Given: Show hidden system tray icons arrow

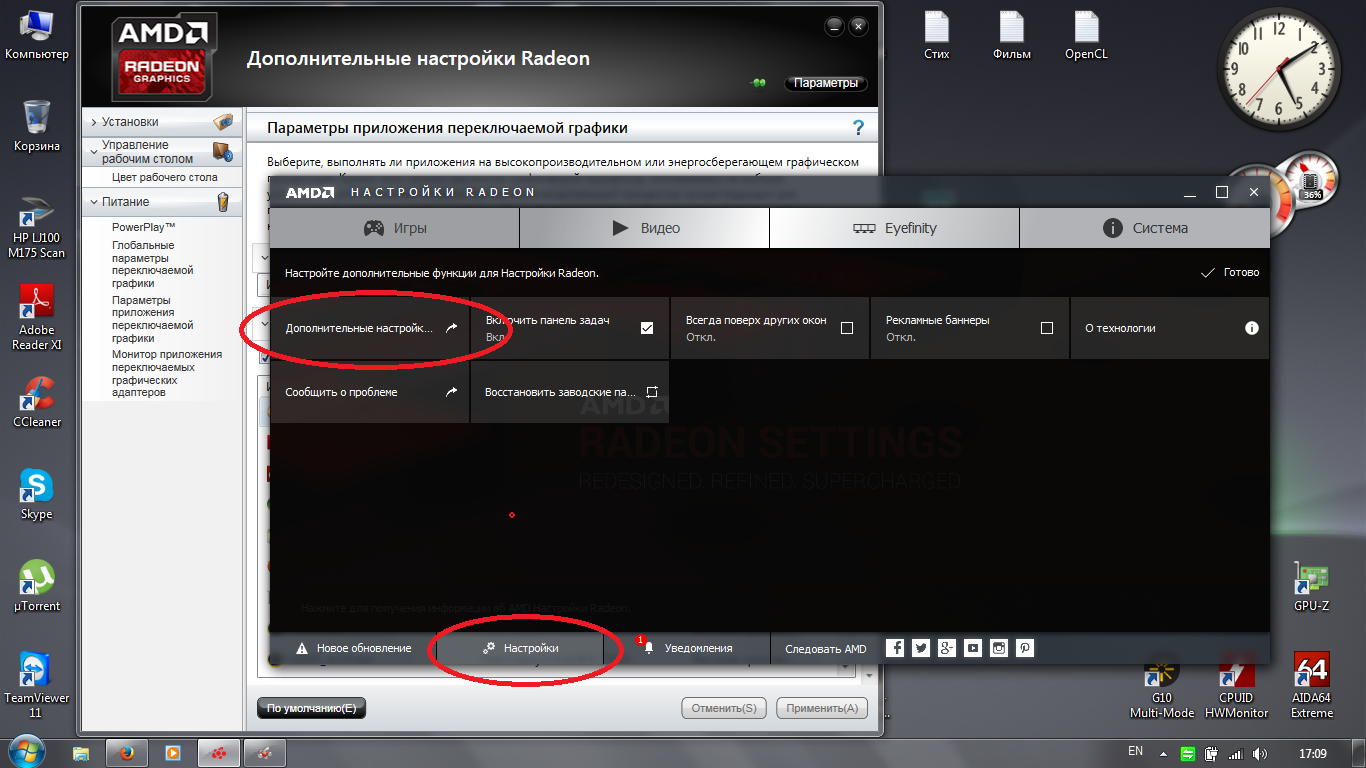Looking at the screenshot, I should click(x=1165, y=753).
